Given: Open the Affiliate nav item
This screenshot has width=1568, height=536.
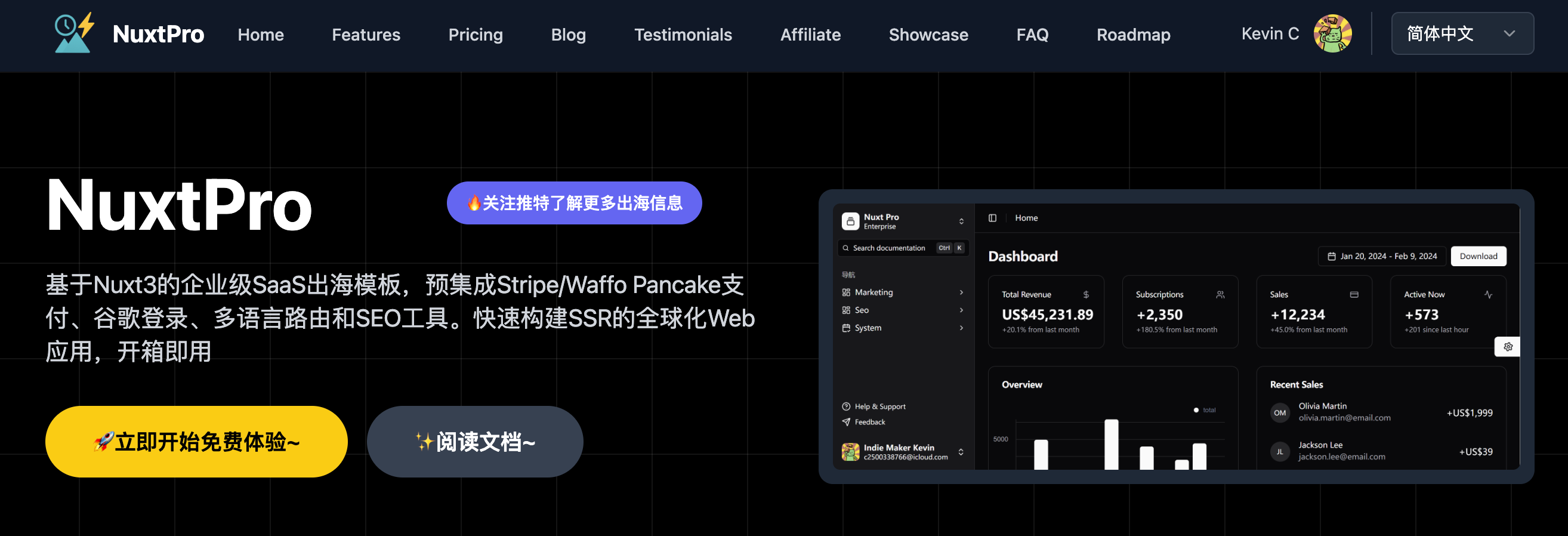Looking at the screenshot, I should point(810,35).
